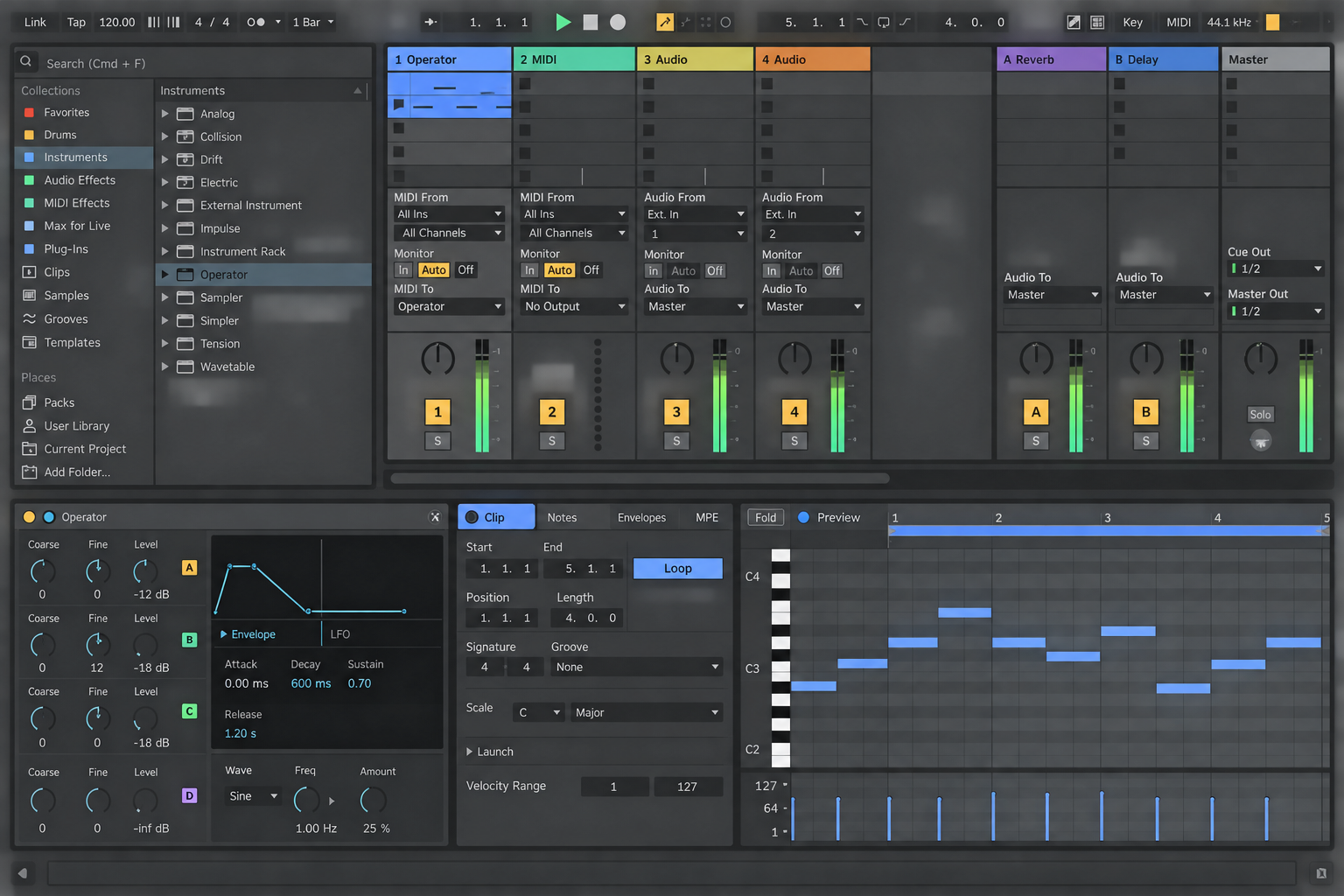
Task: Expand the Wavetable folder
Action: (x=164, y=367)
